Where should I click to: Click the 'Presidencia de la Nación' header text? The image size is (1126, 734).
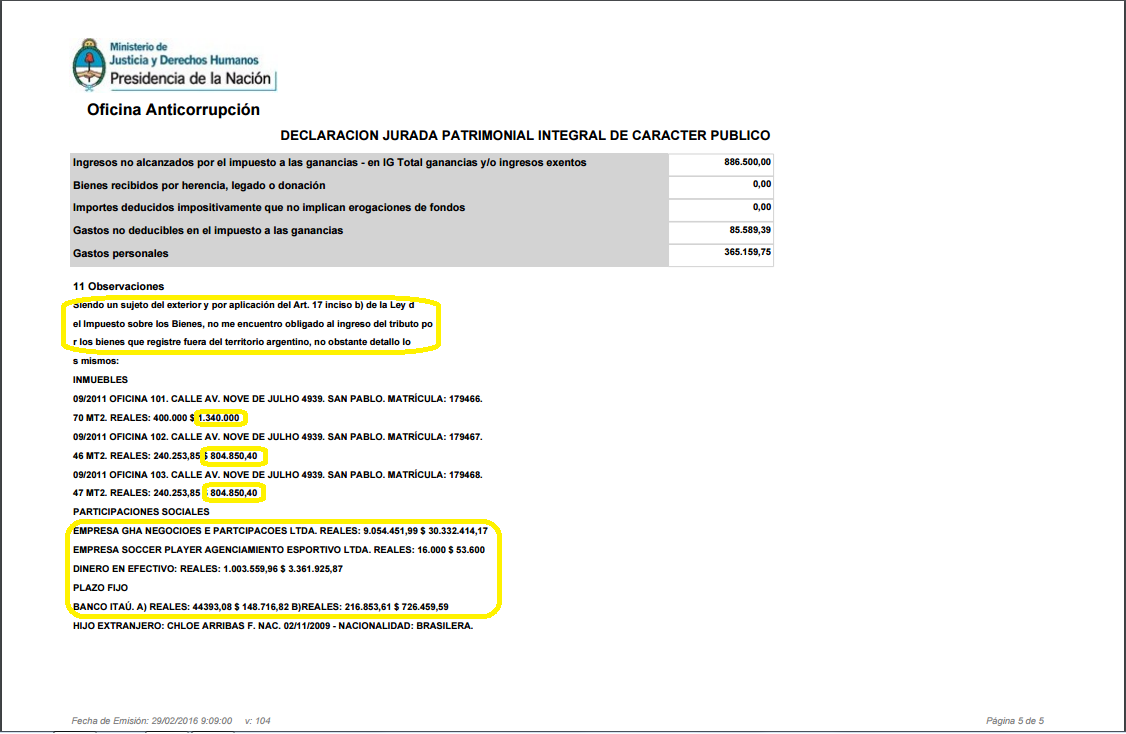point(190,79)
